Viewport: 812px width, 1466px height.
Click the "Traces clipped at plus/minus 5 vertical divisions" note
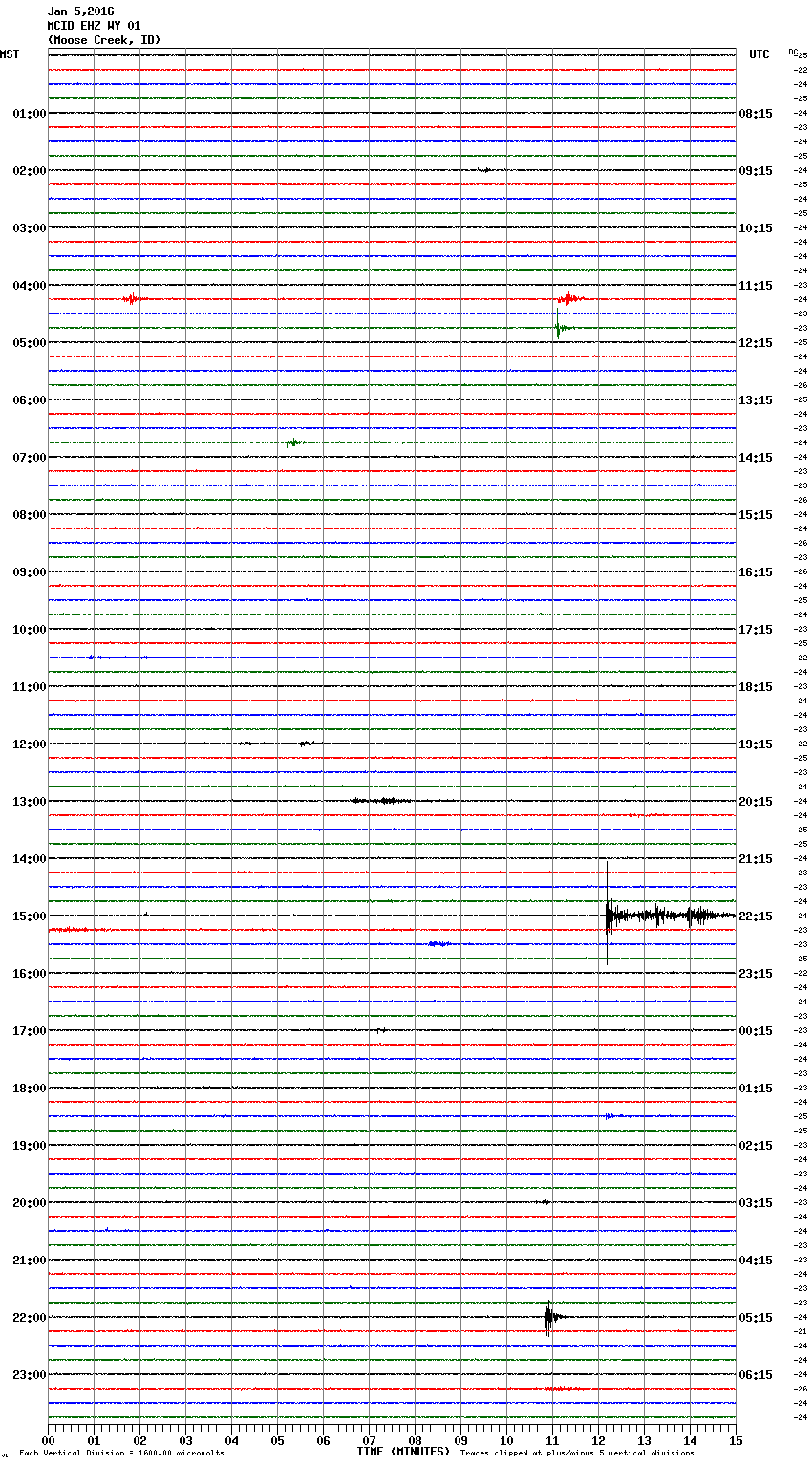577,1453
